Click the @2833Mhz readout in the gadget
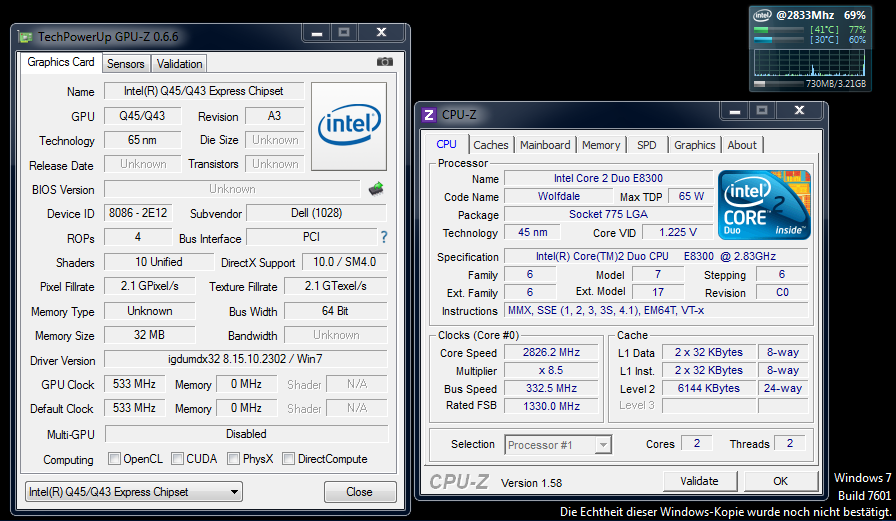The width and height of the screenshot is (896, 521). [805, 15]
